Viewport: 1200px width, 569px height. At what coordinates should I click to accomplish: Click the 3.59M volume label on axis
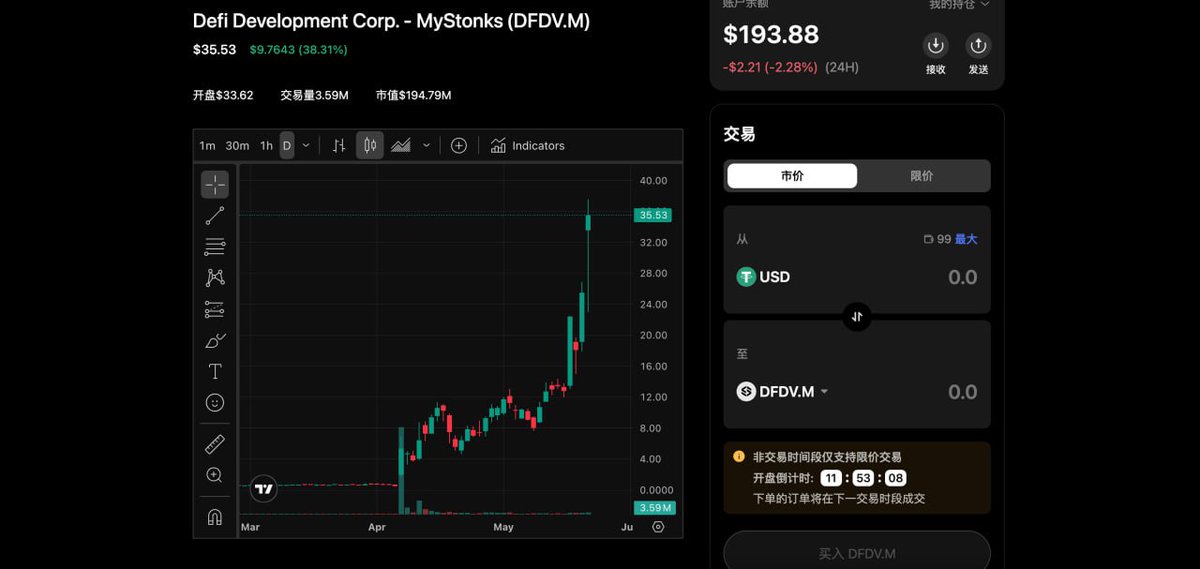click(655, 508)
